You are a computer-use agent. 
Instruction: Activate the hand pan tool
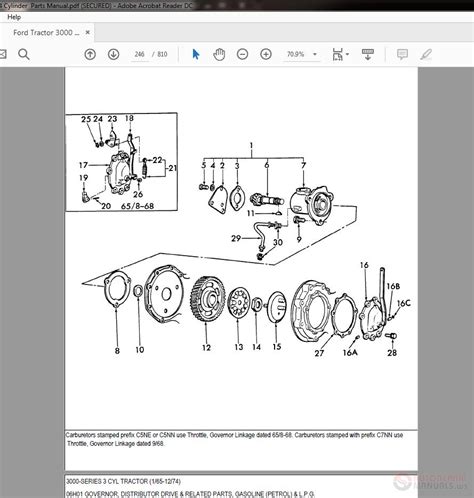tap(219, 54)
